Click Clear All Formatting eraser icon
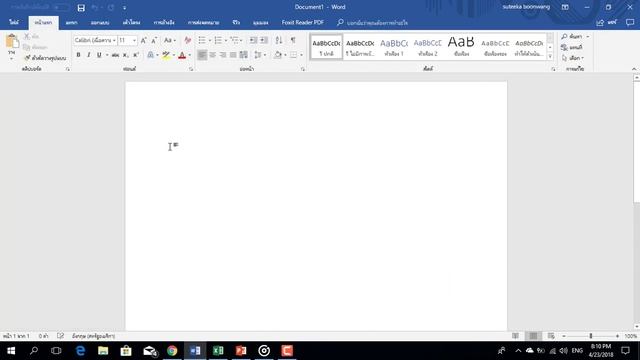Image resolution: width=640 pixels, height=360 pixels. point(187,40)
